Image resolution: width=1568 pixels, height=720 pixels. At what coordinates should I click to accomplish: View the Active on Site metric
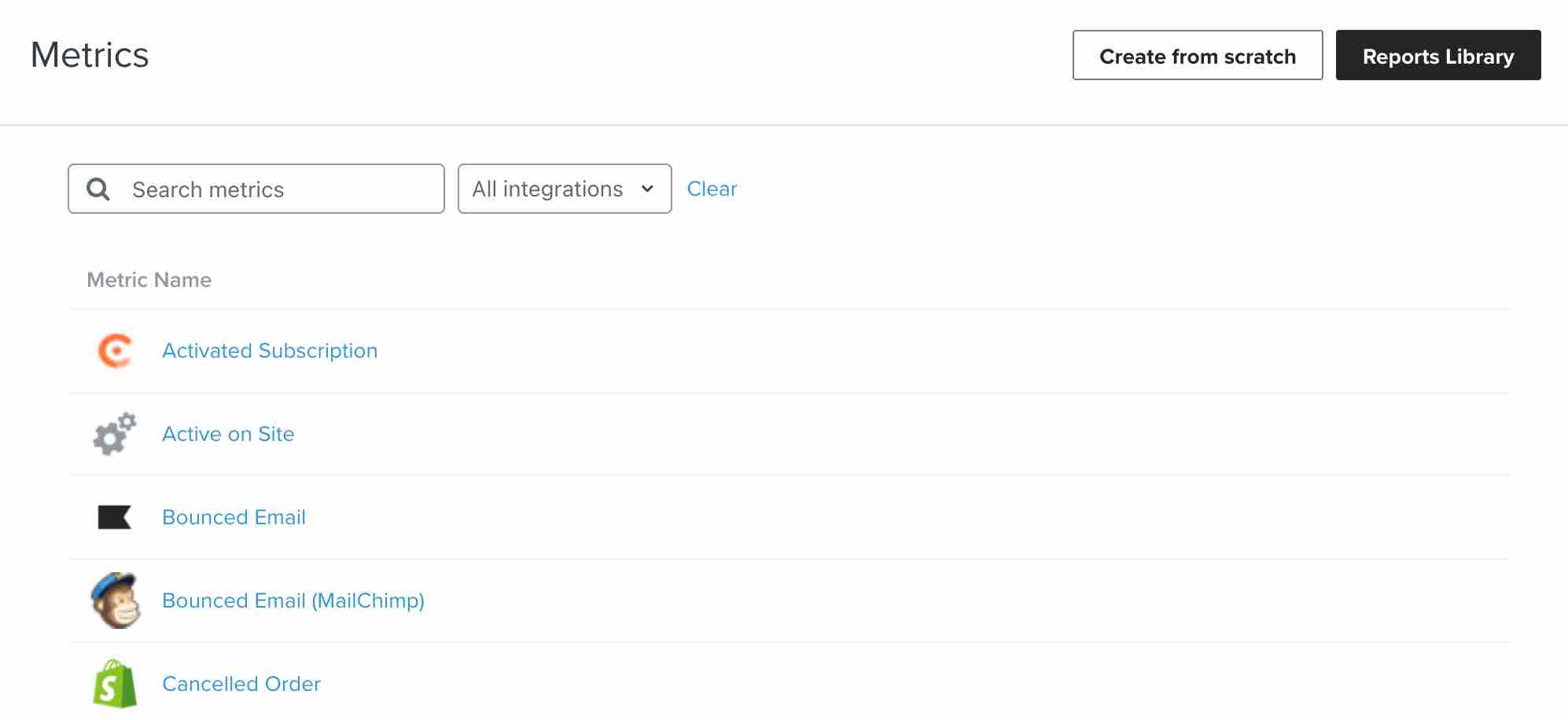tap(228, 434)
